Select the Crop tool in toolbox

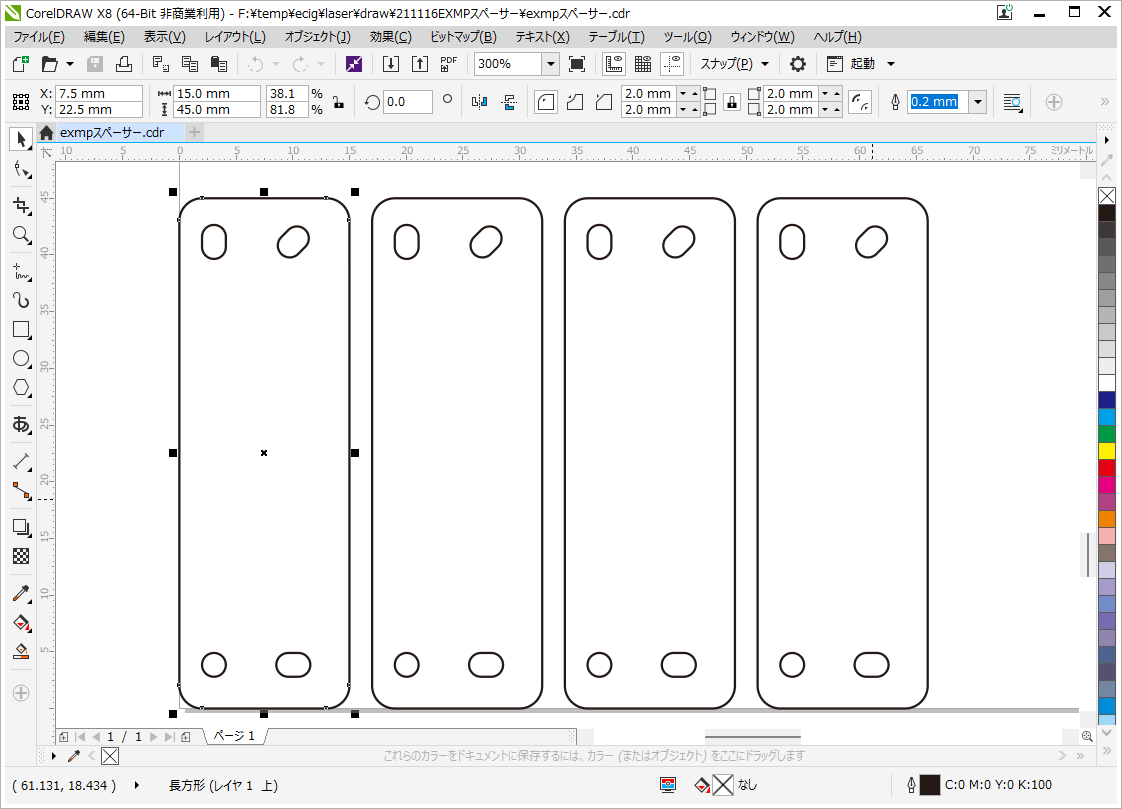20,205
